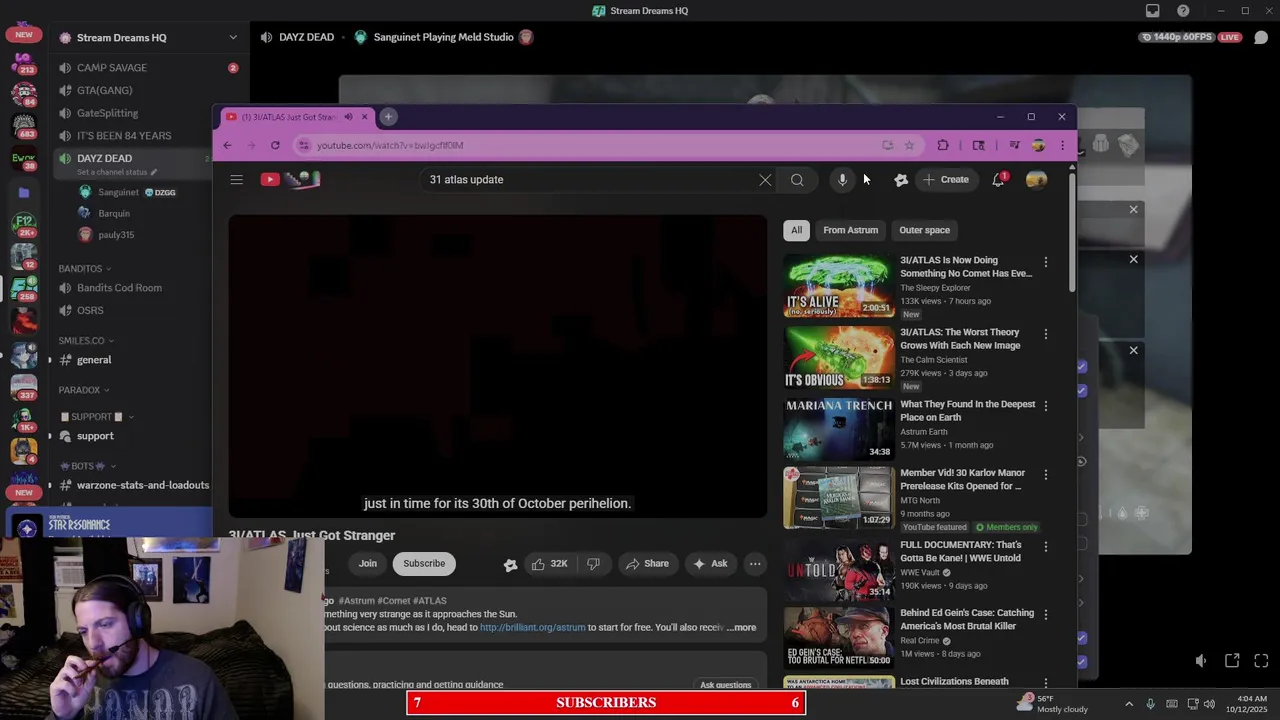Click the browser address bar URL
Viewport: 1280px width, 720px height.
(x=390, y=146)
